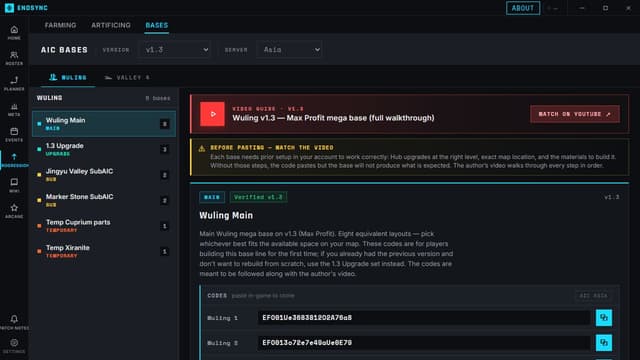Switch to the Artificing tab
Image resolution: width=640 pixels, height=360 pixels.
pyautogui.click(x=111, y=25)
